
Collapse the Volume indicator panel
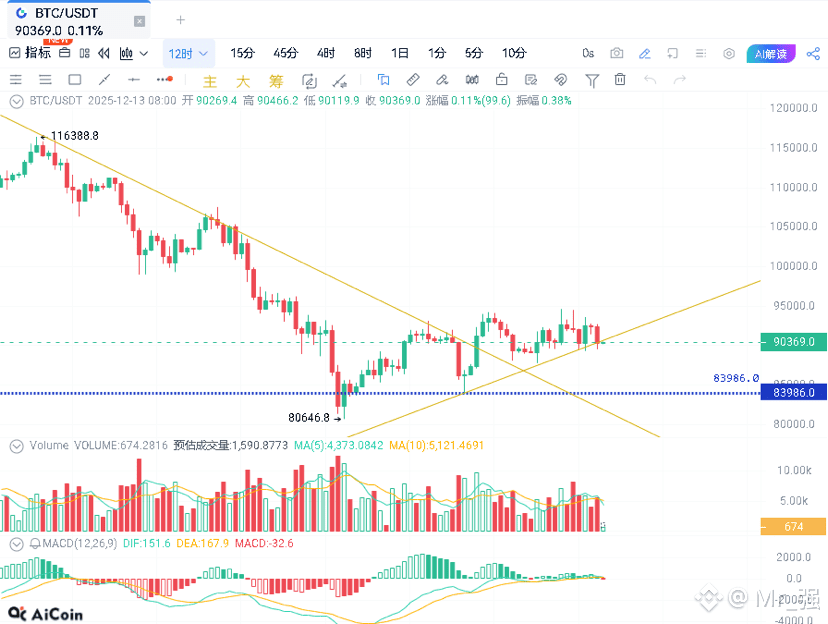point(17,445)
